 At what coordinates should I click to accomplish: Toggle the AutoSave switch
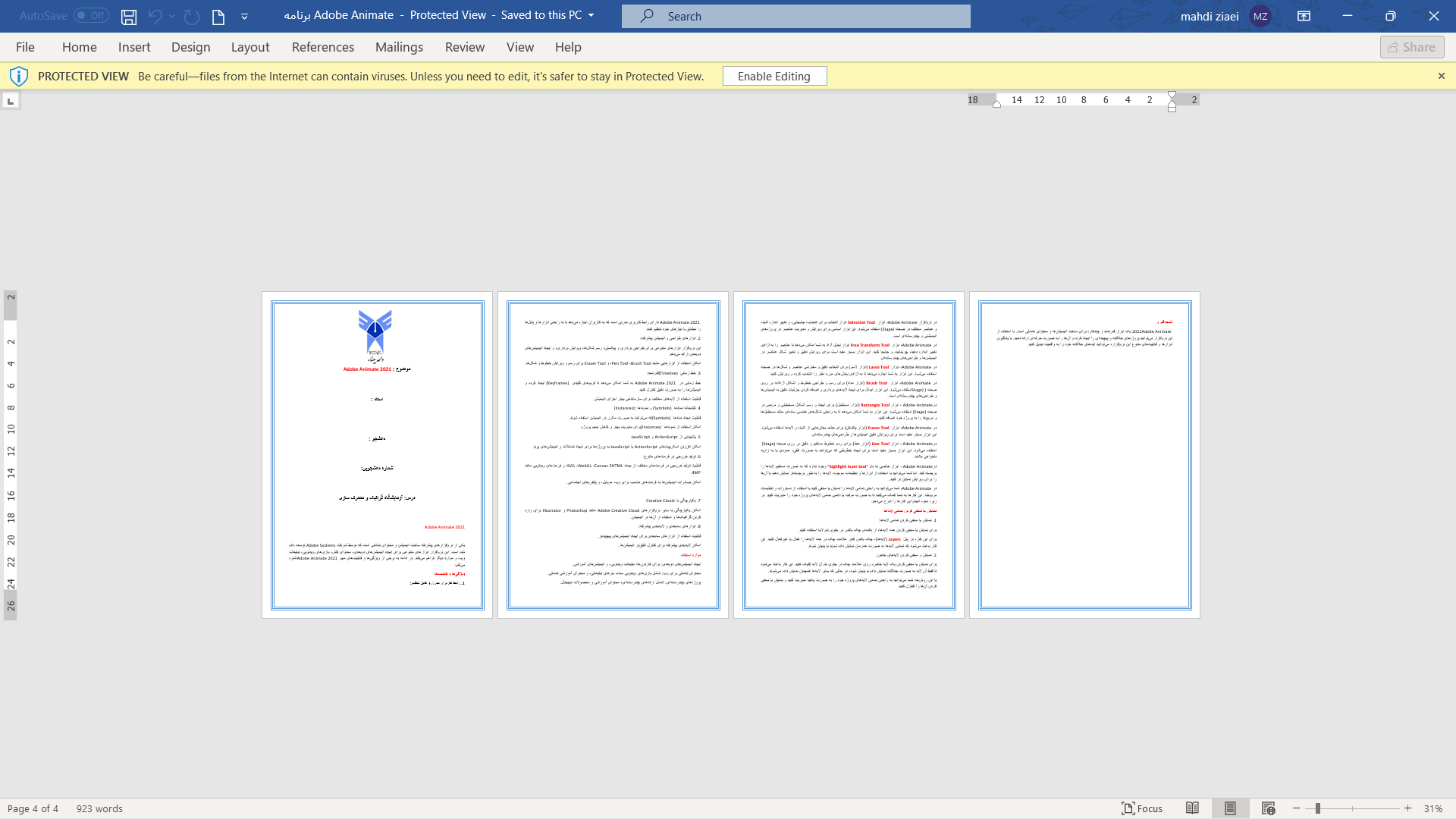[91, 15]
